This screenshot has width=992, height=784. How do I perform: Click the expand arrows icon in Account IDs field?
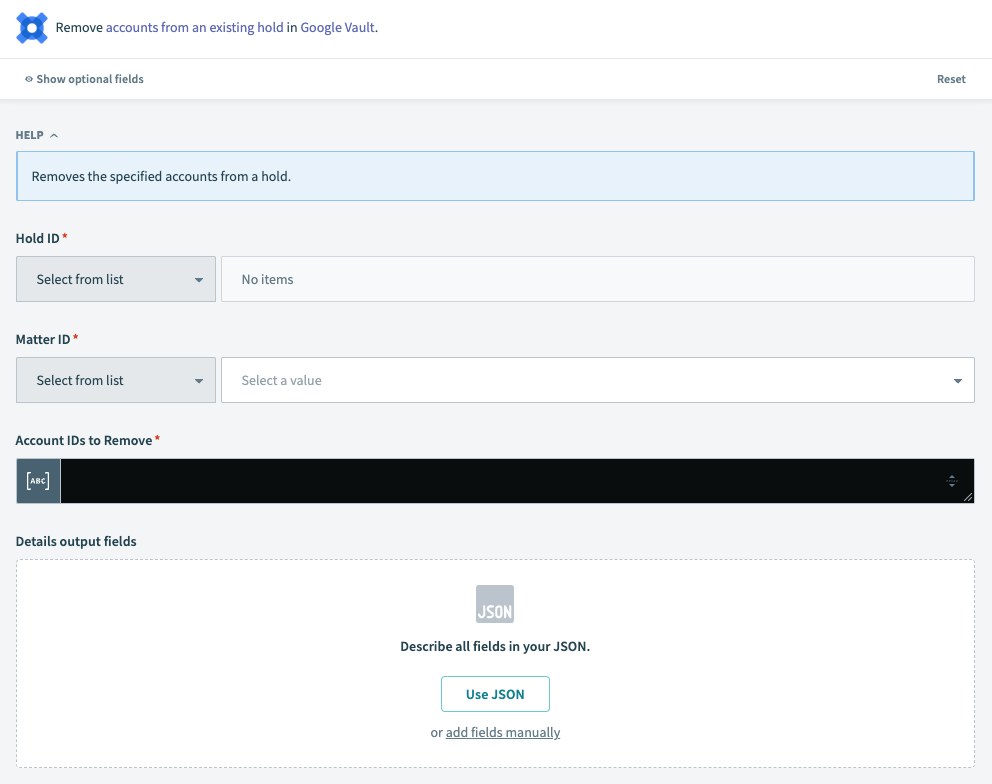[x=952, y=480]
